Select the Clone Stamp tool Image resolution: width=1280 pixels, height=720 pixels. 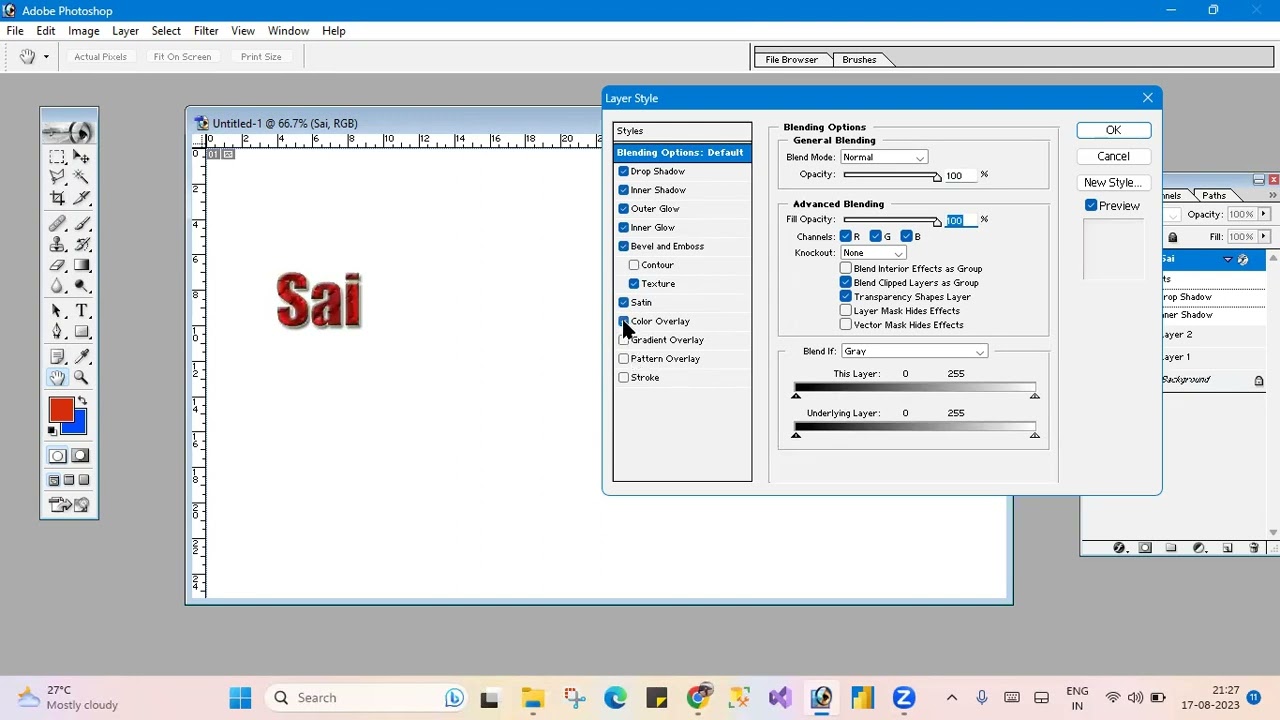(57, 244)
